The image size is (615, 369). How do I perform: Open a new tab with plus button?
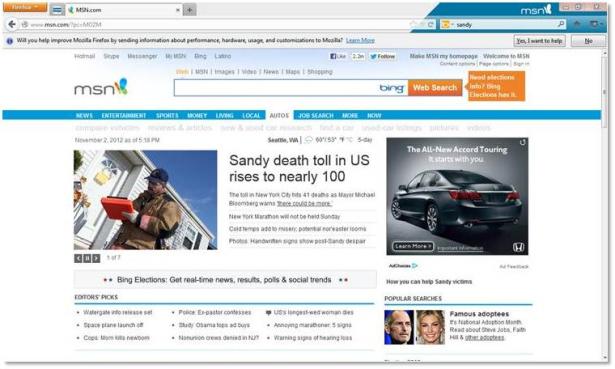(189, 10)
